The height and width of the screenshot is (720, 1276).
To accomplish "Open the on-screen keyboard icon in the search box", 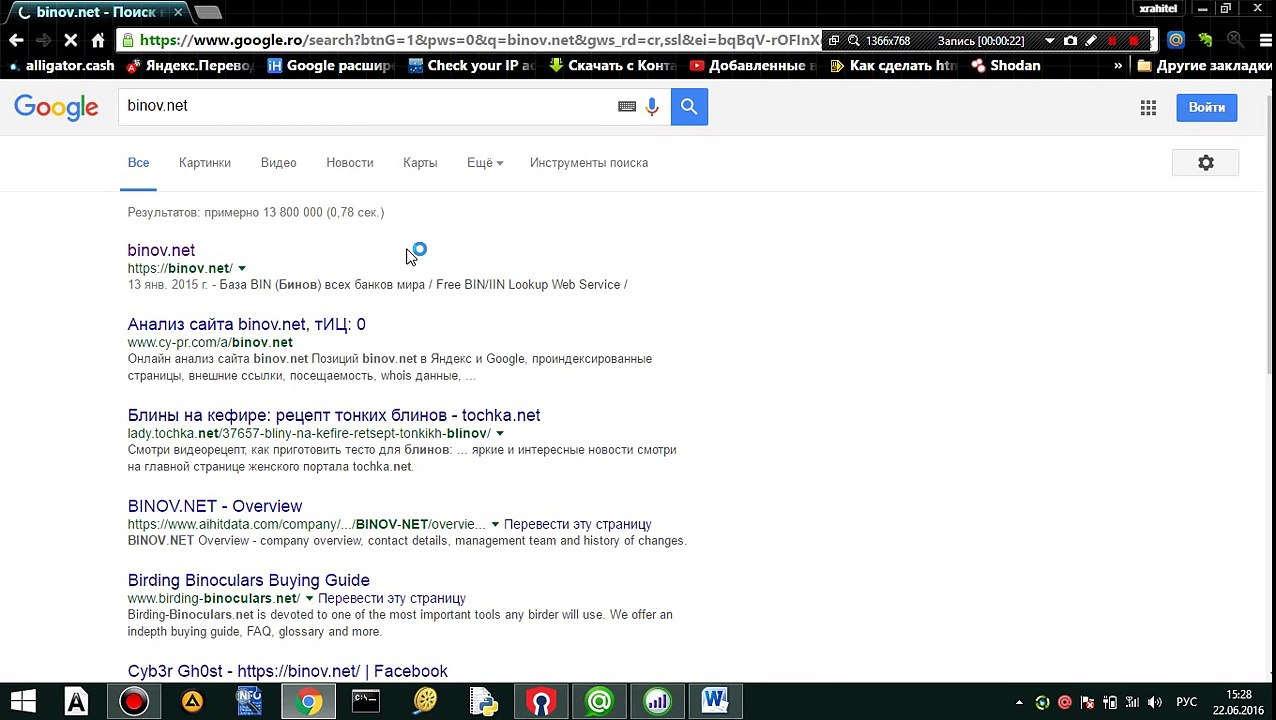I will 627,107.
